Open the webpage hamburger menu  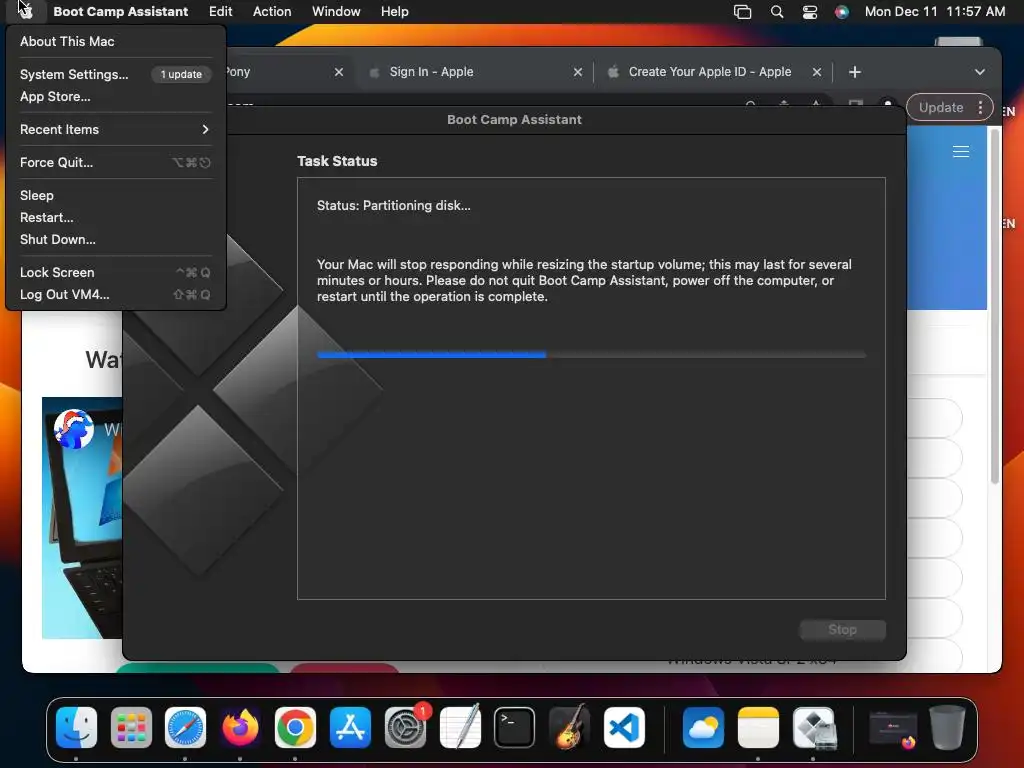click(x=961, y=152)
